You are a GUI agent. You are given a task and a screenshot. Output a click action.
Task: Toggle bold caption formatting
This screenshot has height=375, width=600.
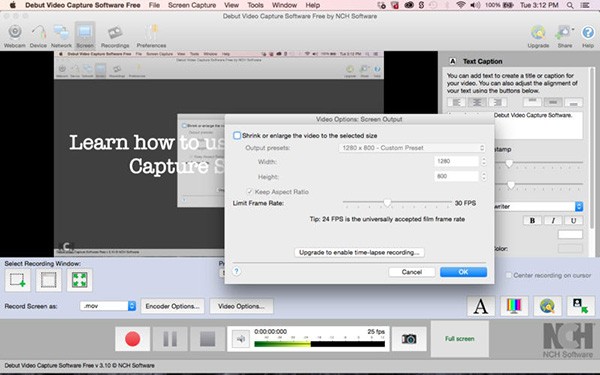pyautogui.click(x=532, y=220)
